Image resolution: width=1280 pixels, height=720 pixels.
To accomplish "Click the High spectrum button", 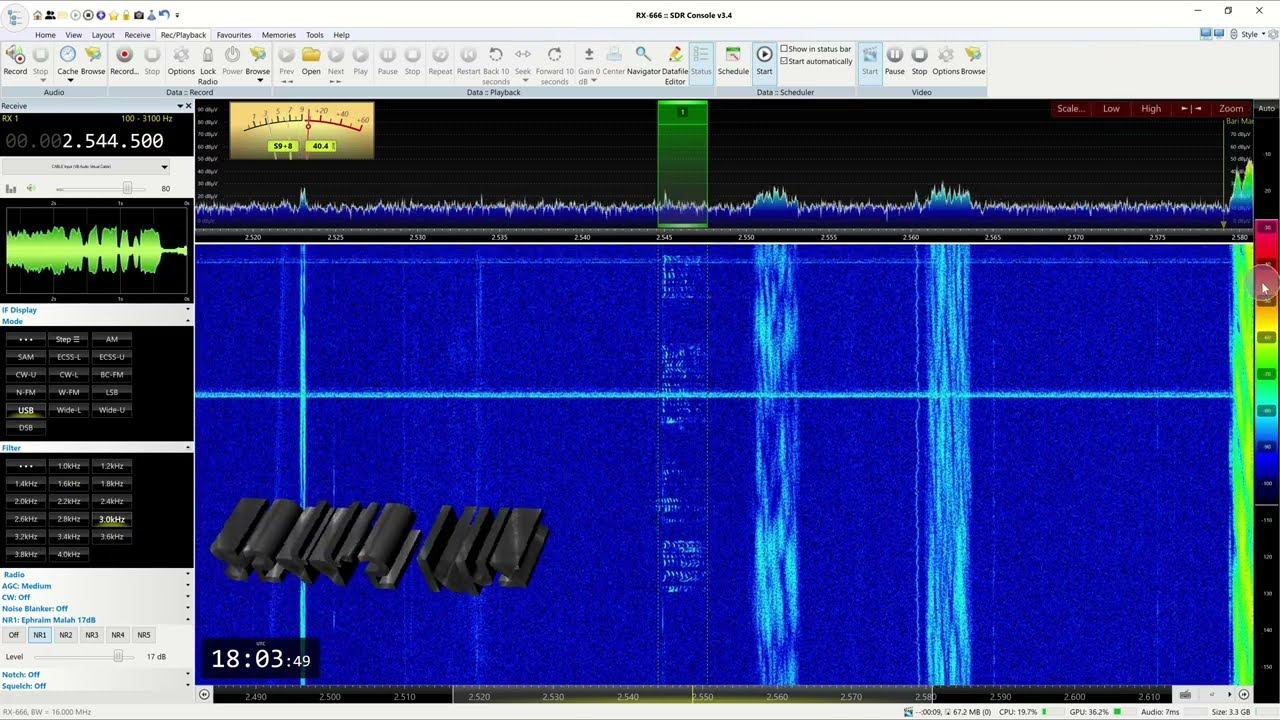I will pyautogui.click(x=1151, y=108).
